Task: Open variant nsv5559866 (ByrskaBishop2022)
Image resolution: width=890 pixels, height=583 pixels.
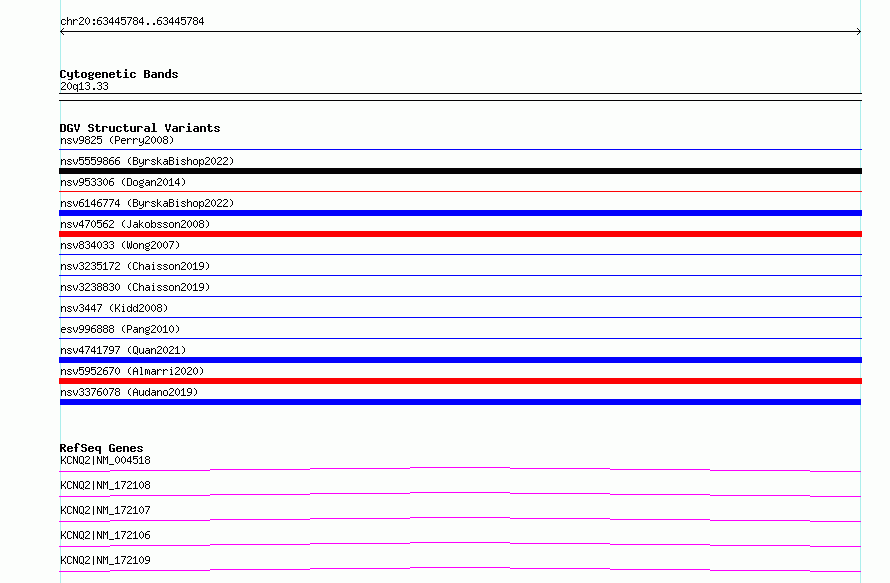Action: pyautogui.click(x=147, y=161)
